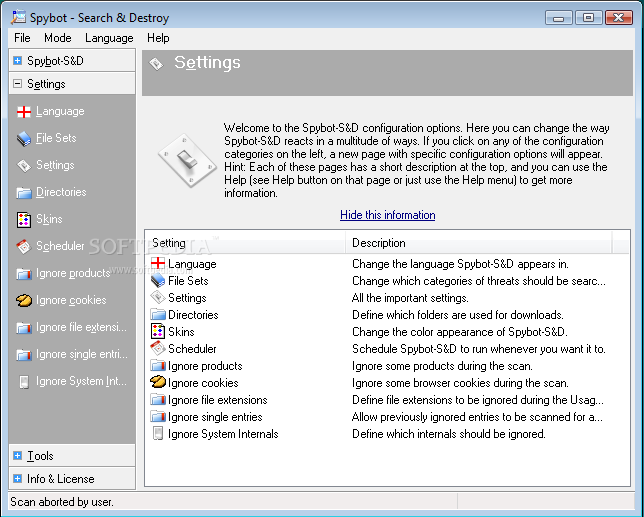The height and width of the screenshot is (517, 644).
Task: Click the File Sets book icon in sidebar
Action: pyautogui.click(x=24, y=139)
